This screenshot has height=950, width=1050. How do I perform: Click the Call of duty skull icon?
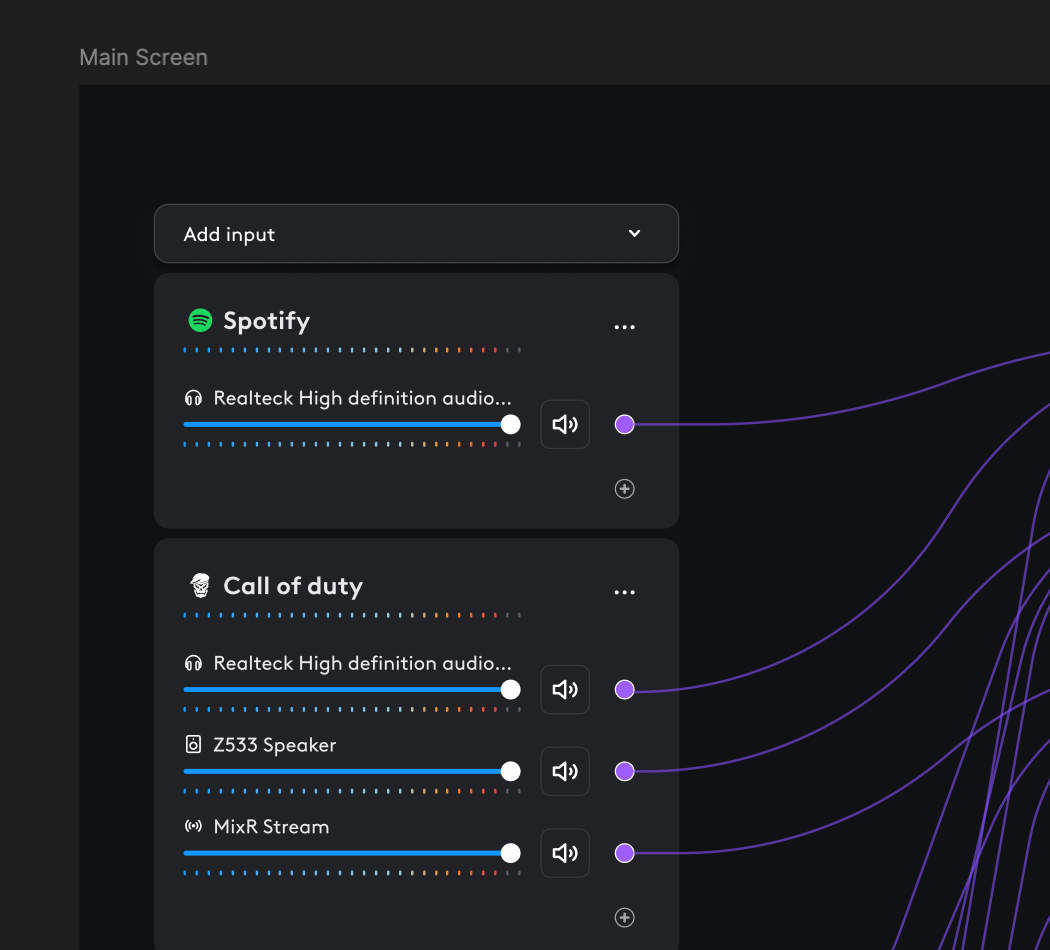[200, 586]
